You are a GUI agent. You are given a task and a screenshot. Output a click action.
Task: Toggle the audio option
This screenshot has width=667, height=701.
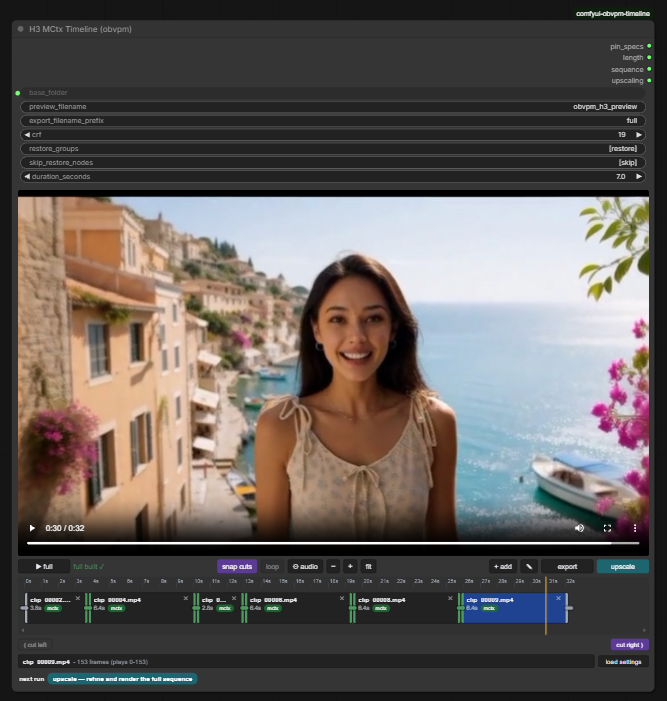click(x=305, y=566)
